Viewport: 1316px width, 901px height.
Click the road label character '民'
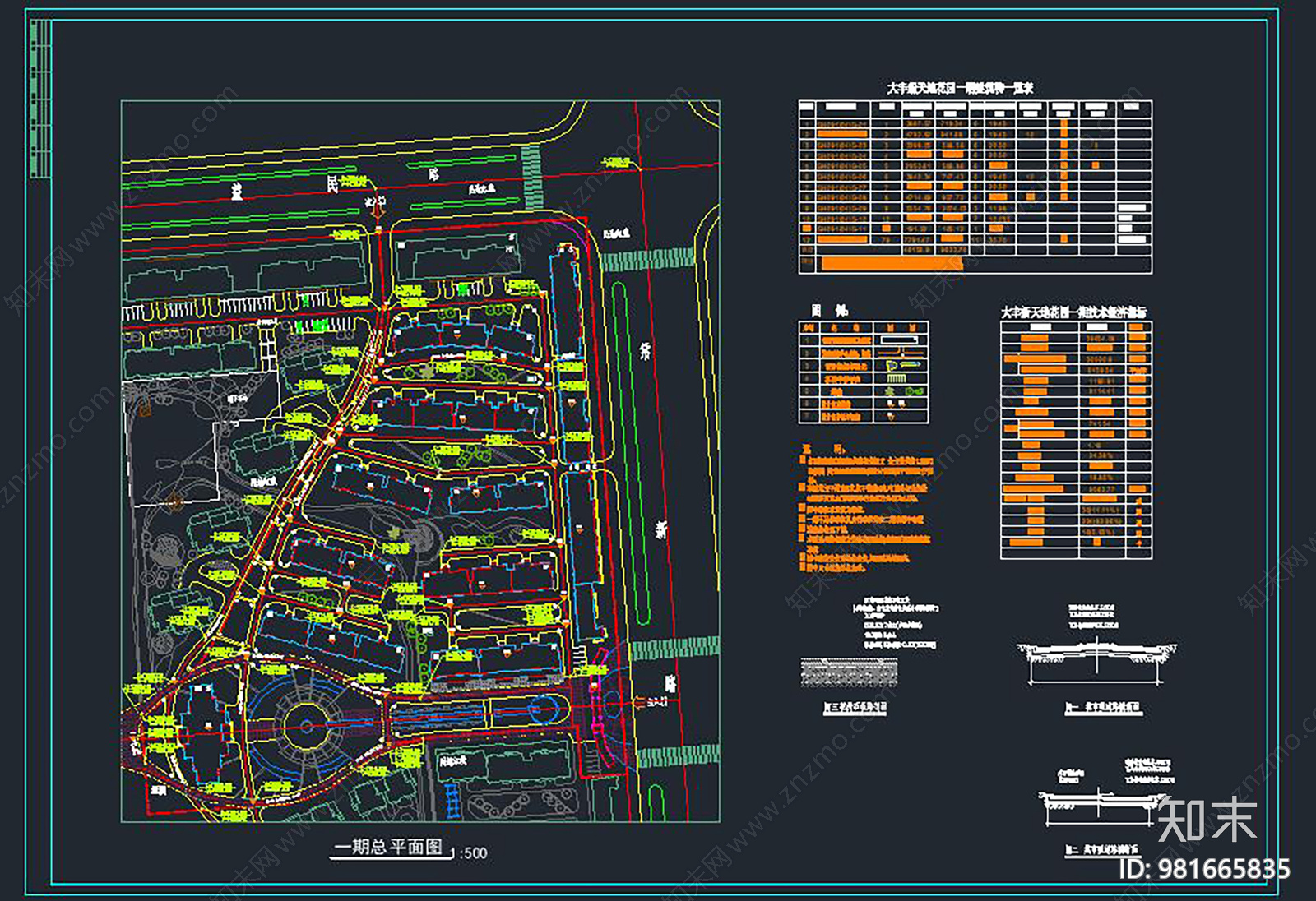[x=332, y=183]
